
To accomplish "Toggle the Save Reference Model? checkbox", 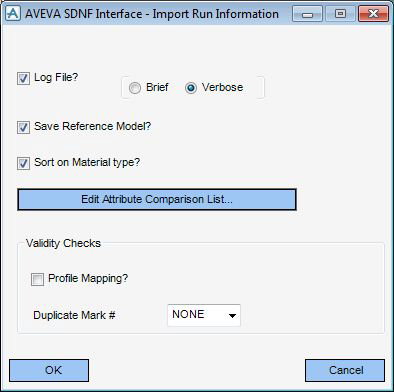I will pyautogui.click(x=23, y=127).
